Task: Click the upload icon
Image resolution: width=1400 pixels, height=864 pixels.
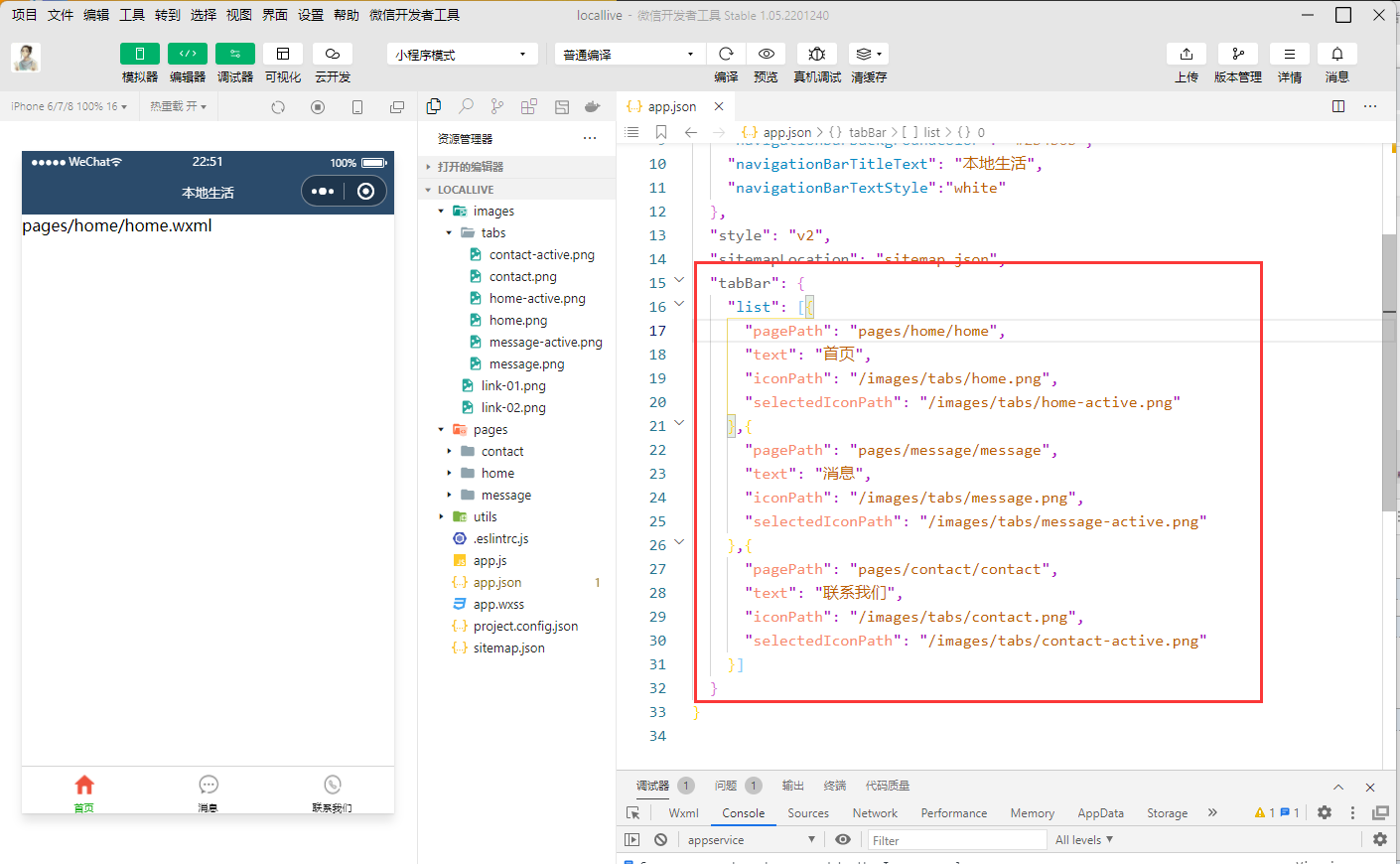Action: 1187,54
